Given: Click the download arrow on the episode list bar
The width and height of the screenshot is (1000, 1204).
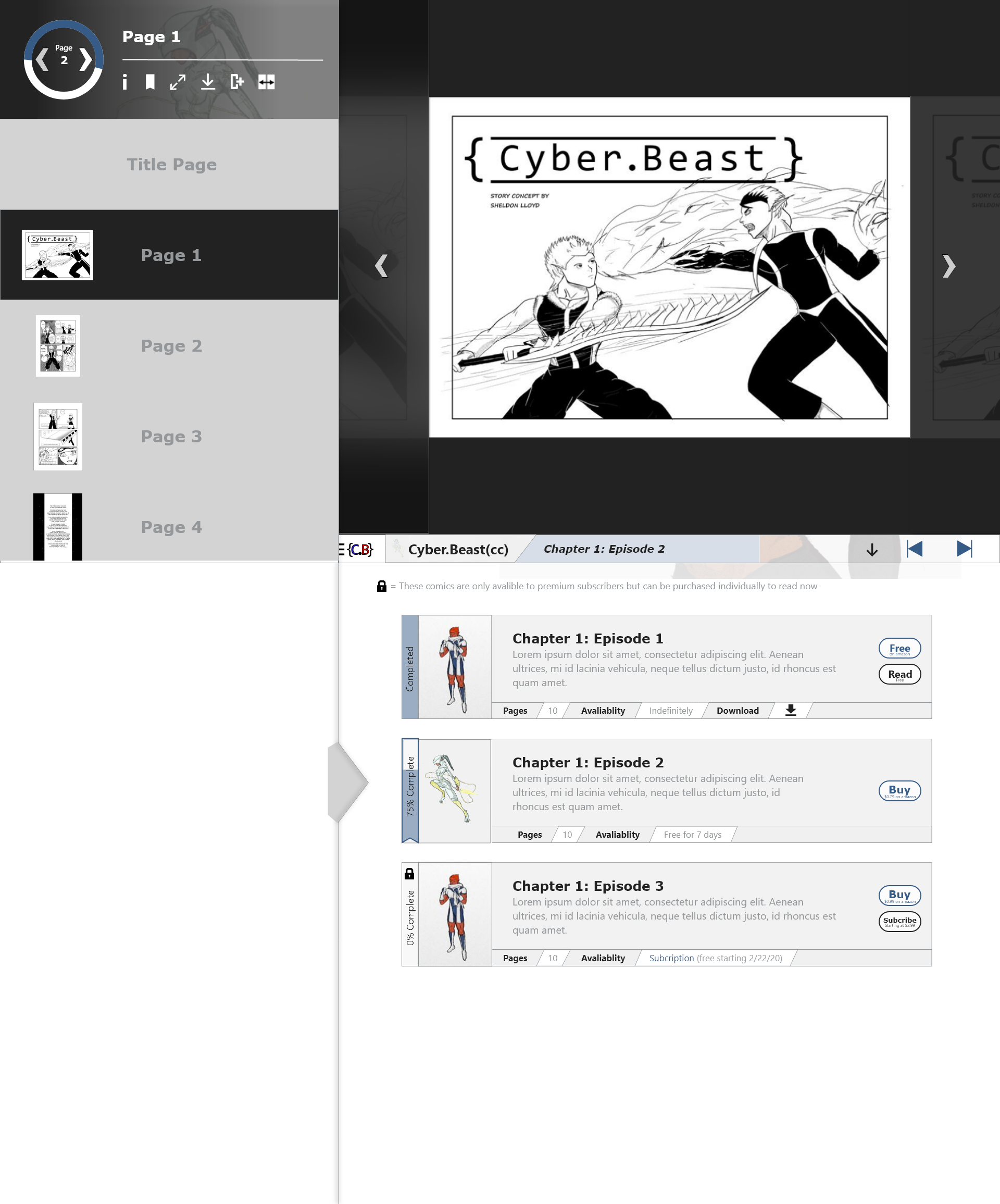Looking at the screenshot, I should click(x=872, y=549).
